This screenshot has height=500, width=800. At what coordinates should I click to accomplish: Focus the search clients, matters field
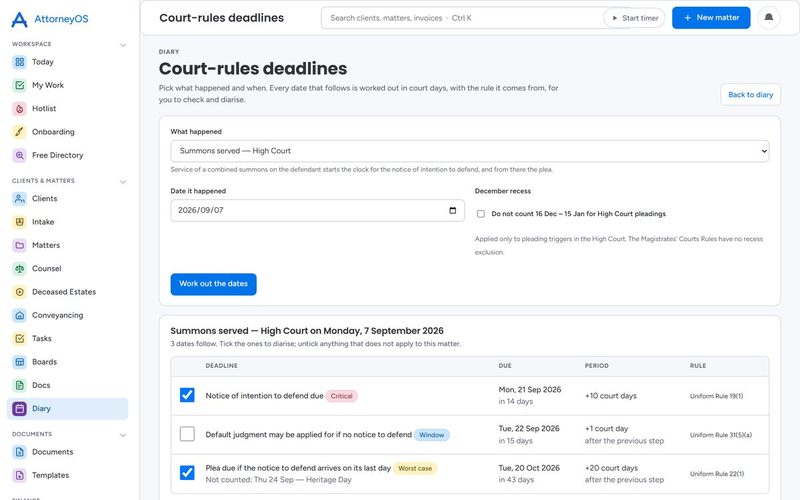[462, 18]
